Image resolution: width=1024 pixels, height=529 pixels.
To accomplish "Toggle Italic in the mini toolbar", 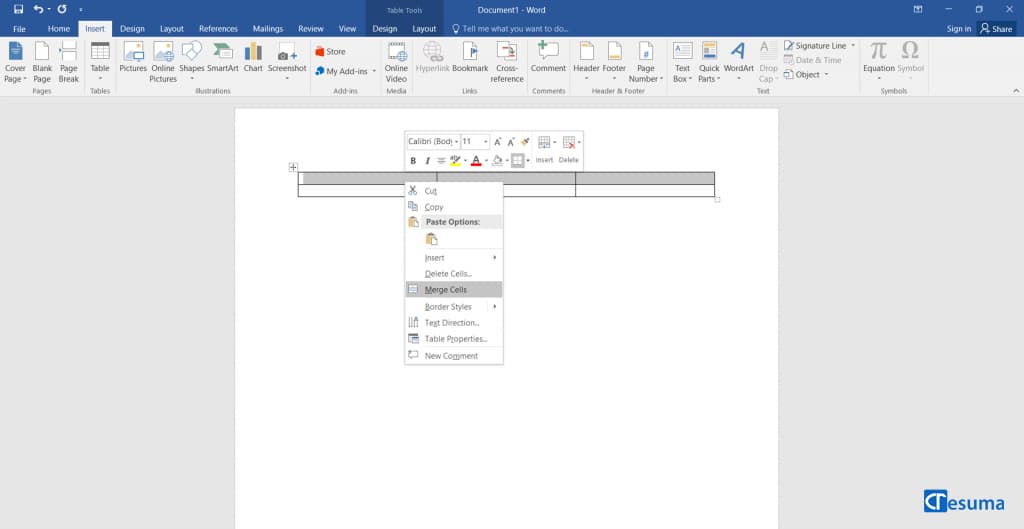I will (428, 161).
